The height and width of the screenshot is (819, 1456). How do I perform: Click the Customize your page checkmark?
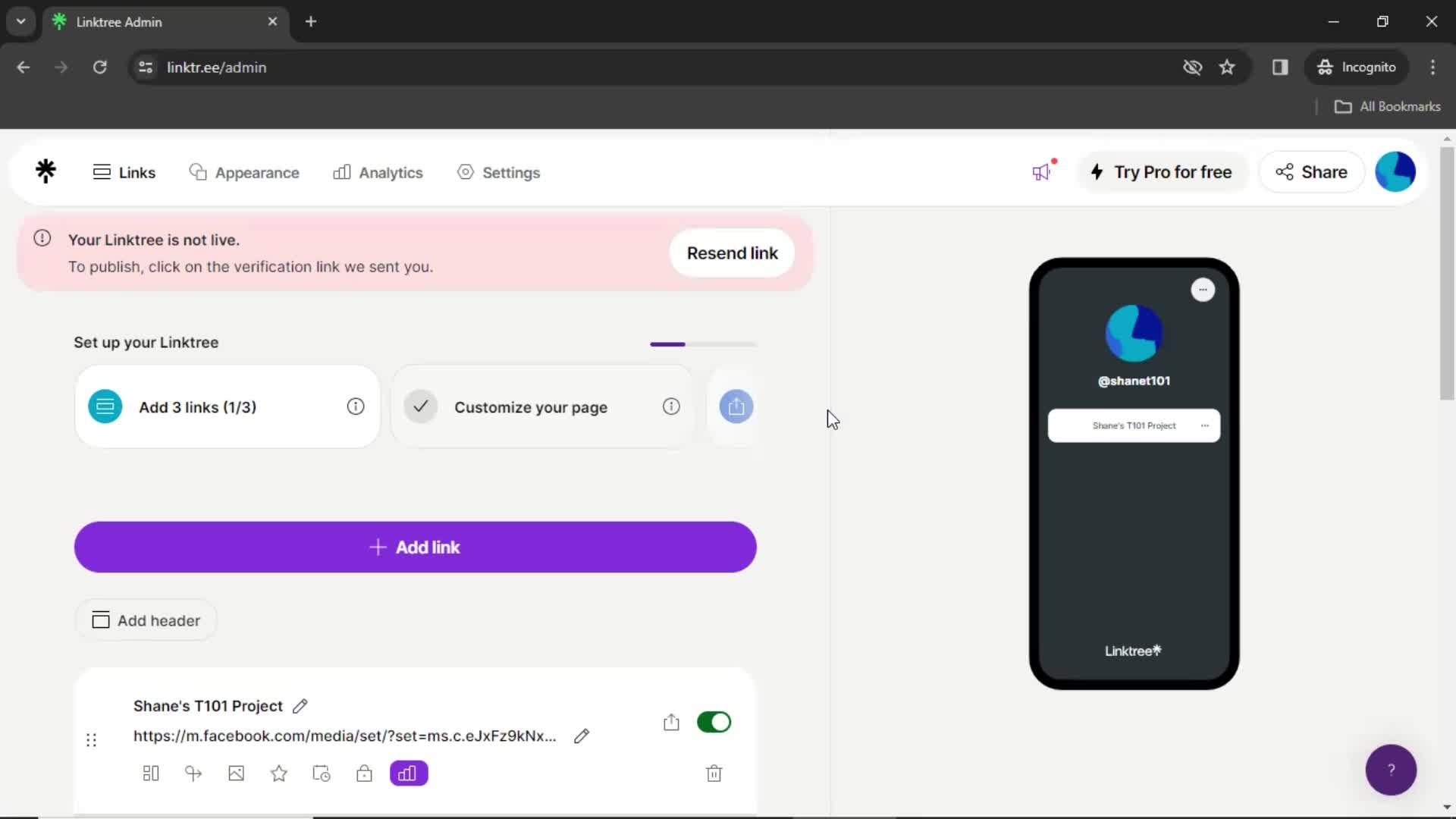point(421,406)
